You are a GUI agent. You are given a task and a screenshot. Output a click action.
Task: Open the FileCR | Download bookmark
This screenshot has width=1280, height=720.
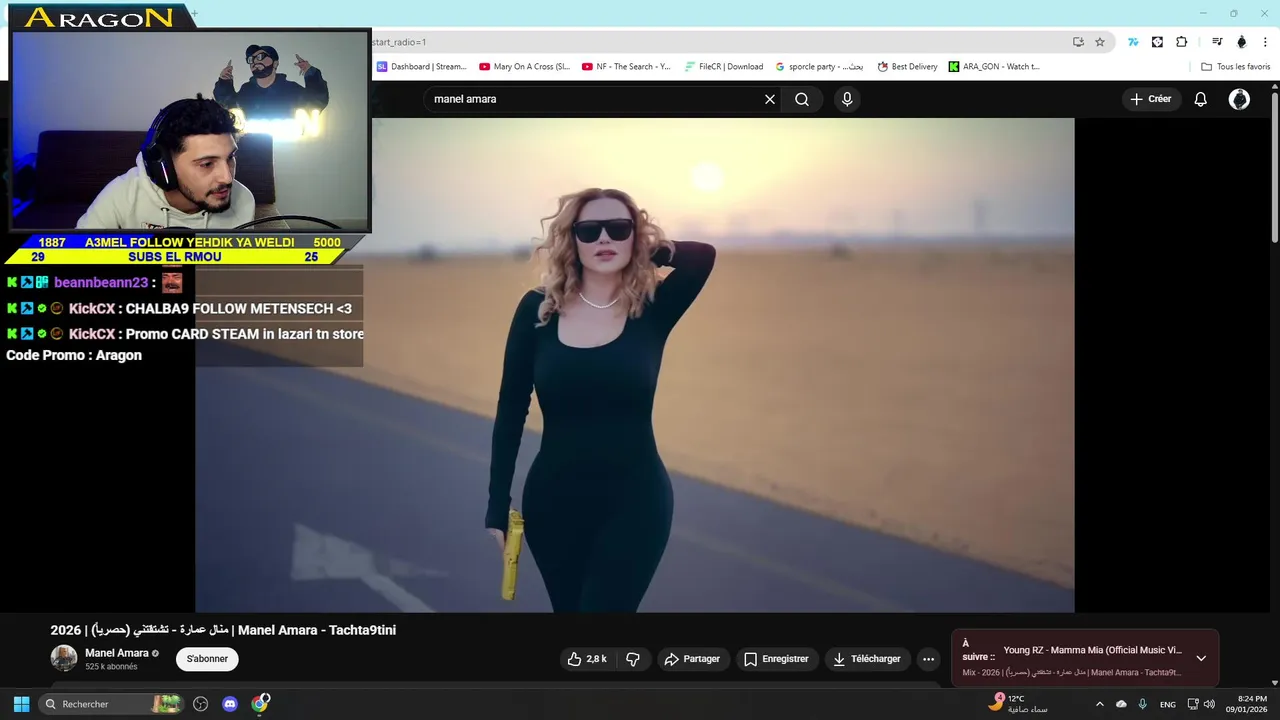pyautogui.click(x=724, y=67)
